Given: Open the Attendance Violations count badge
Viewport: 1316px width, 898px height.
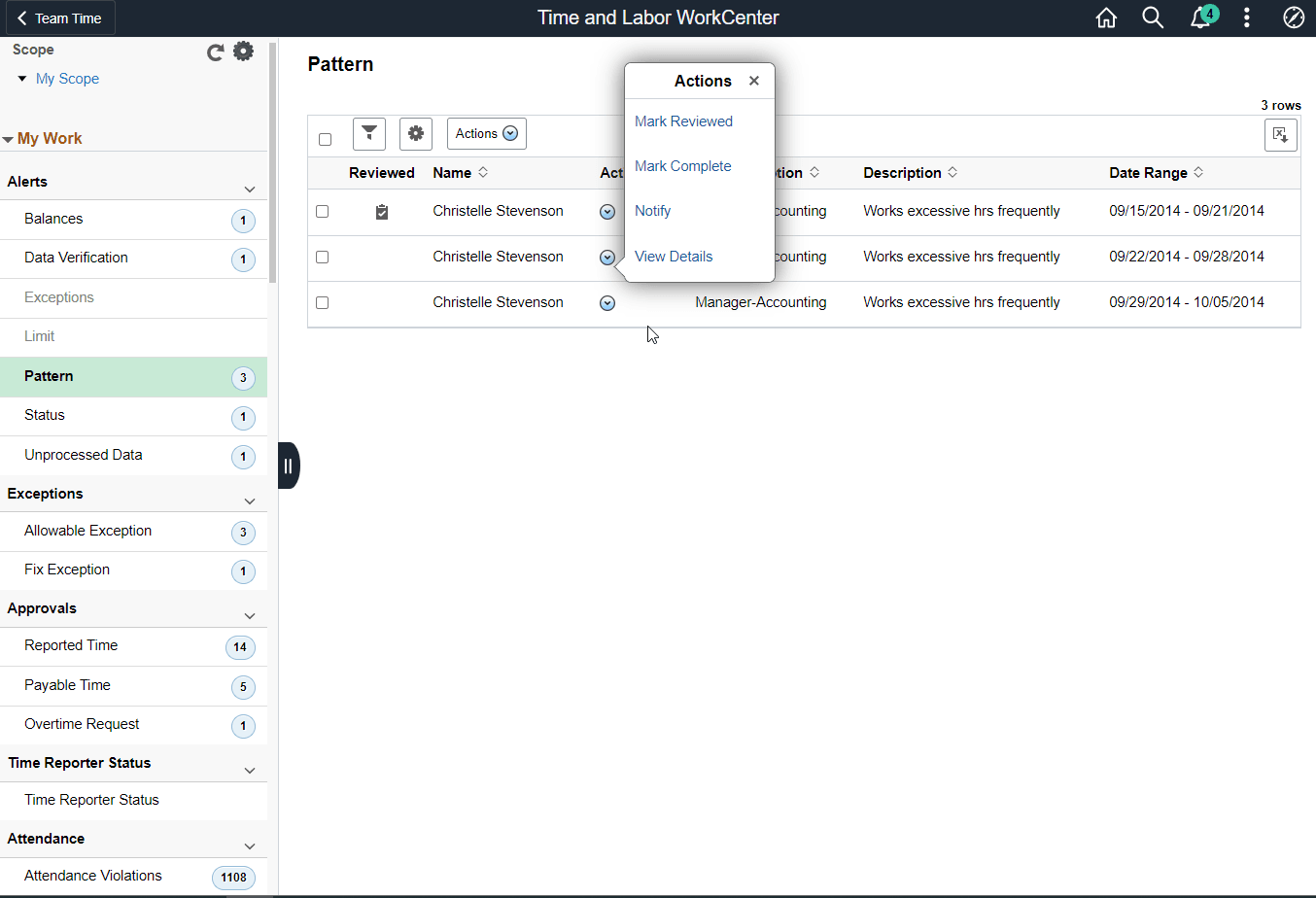Looking at the screenshot, I should tap(233, 877).
